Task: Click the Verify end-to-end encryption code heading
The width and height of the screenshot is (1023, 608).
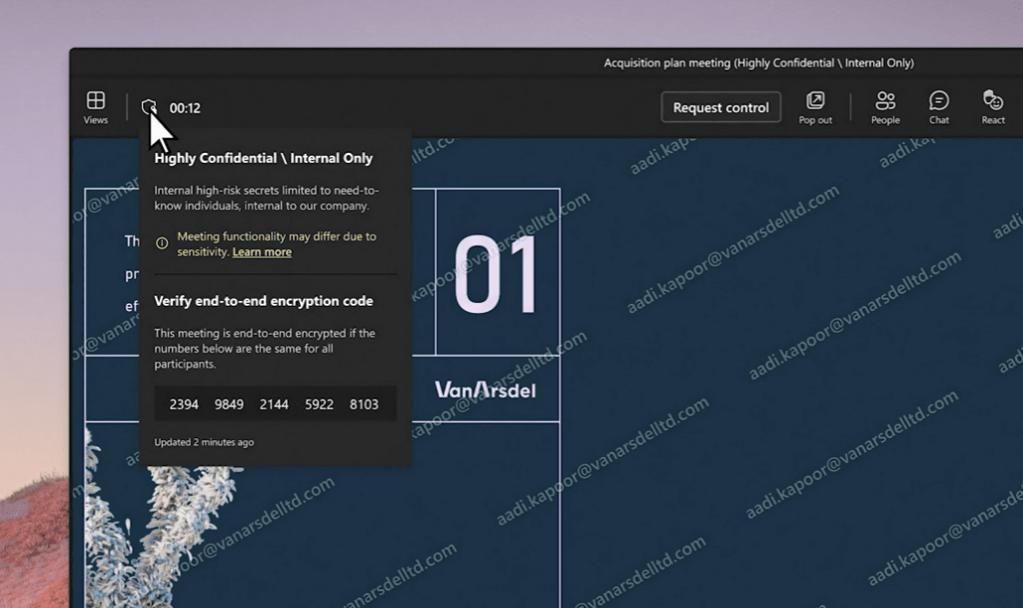Action: (263, 301)
